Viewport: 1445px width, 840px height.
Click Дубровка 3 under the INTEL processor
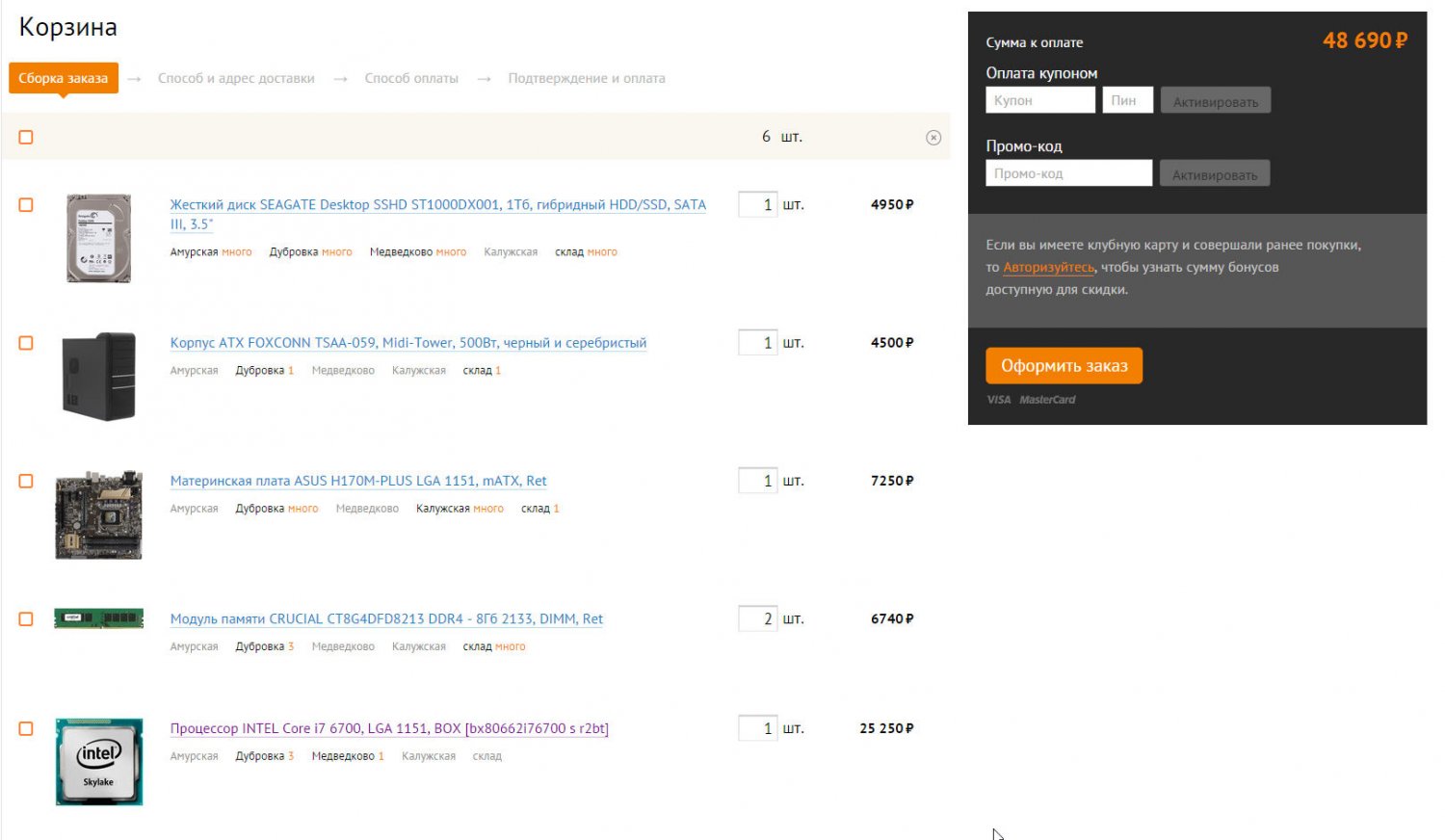265,756
